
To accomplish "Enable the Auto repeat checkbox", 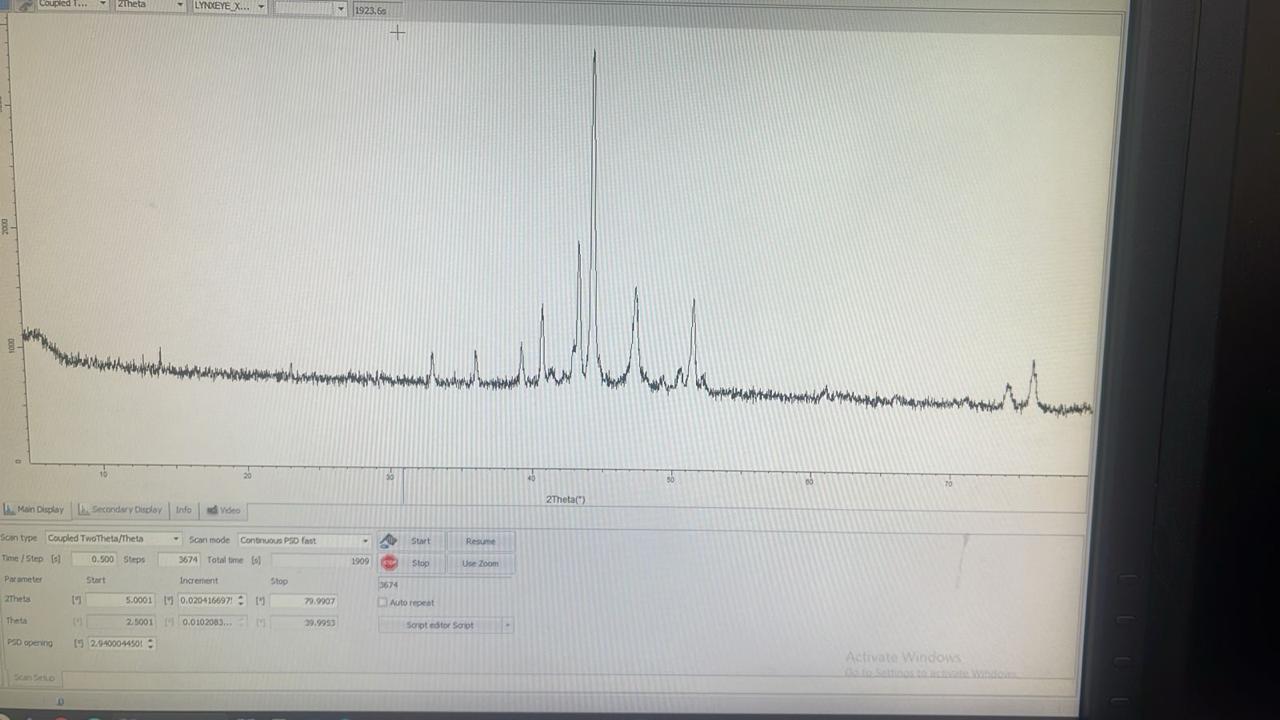I will click(x=383, y=603).
